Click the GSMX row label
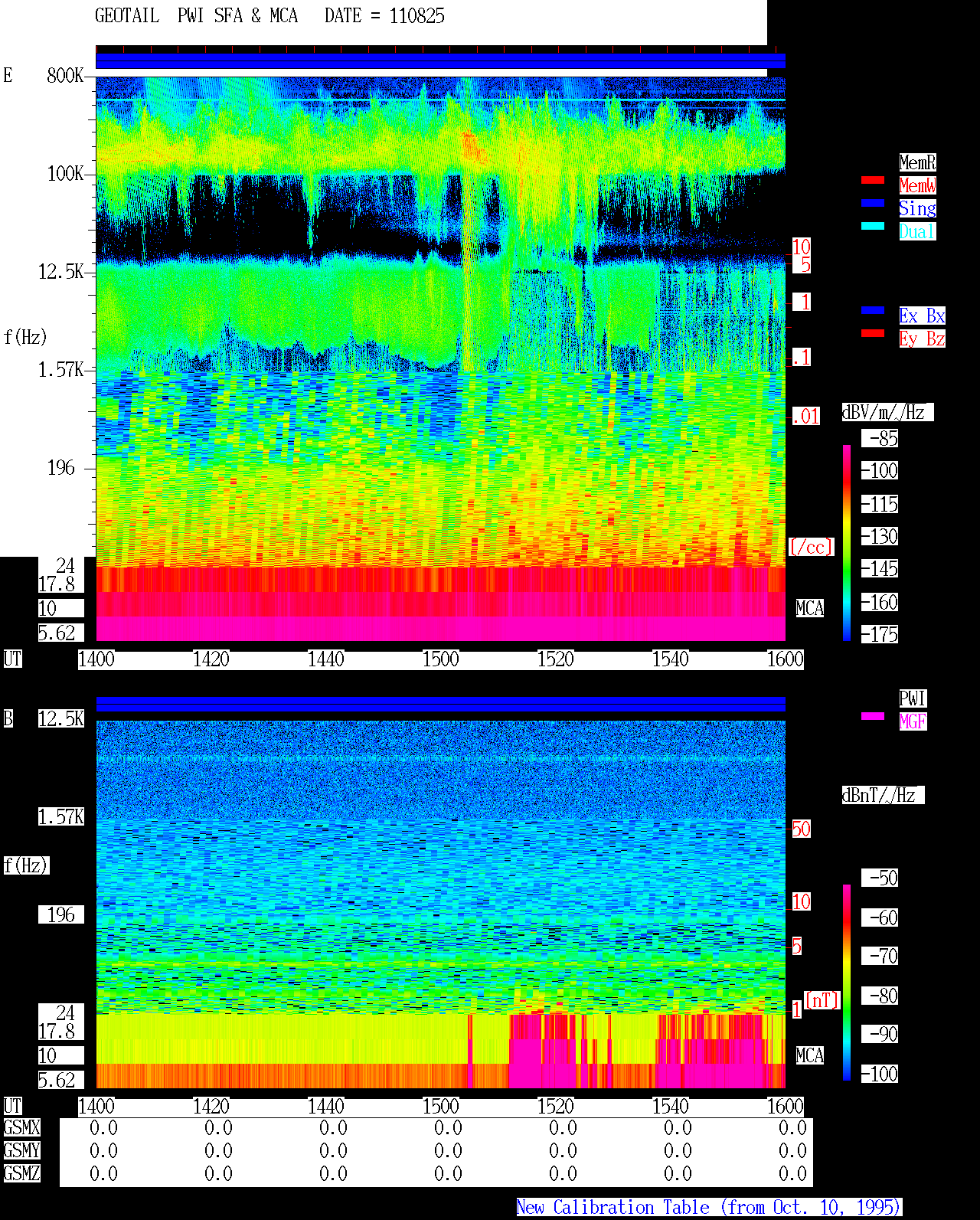The height and width of the screenshot is (1220, 980). click(x=21, y=1127)
